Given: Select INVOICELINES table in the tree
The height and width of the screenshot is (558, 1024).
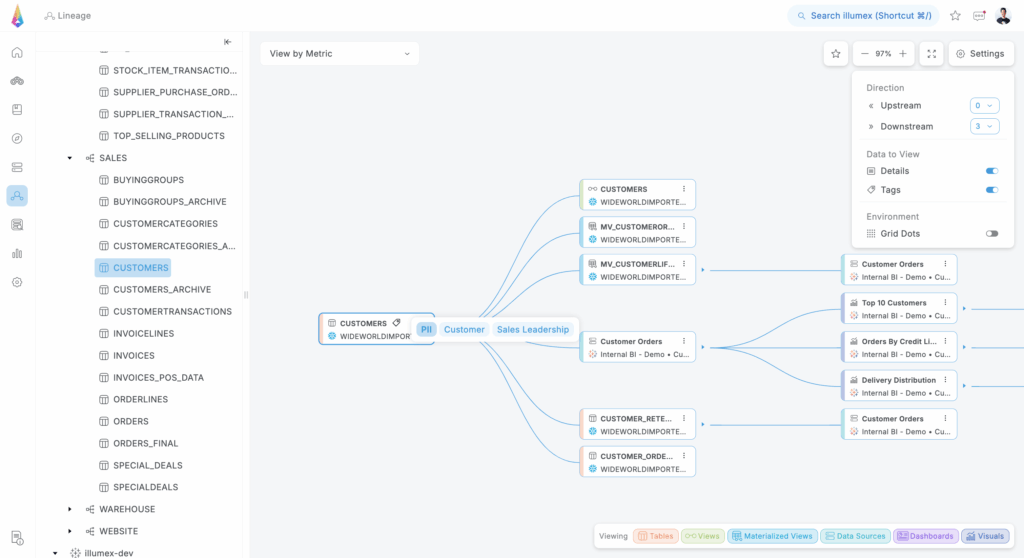Looking at the screenshot, I should (143, 334).
